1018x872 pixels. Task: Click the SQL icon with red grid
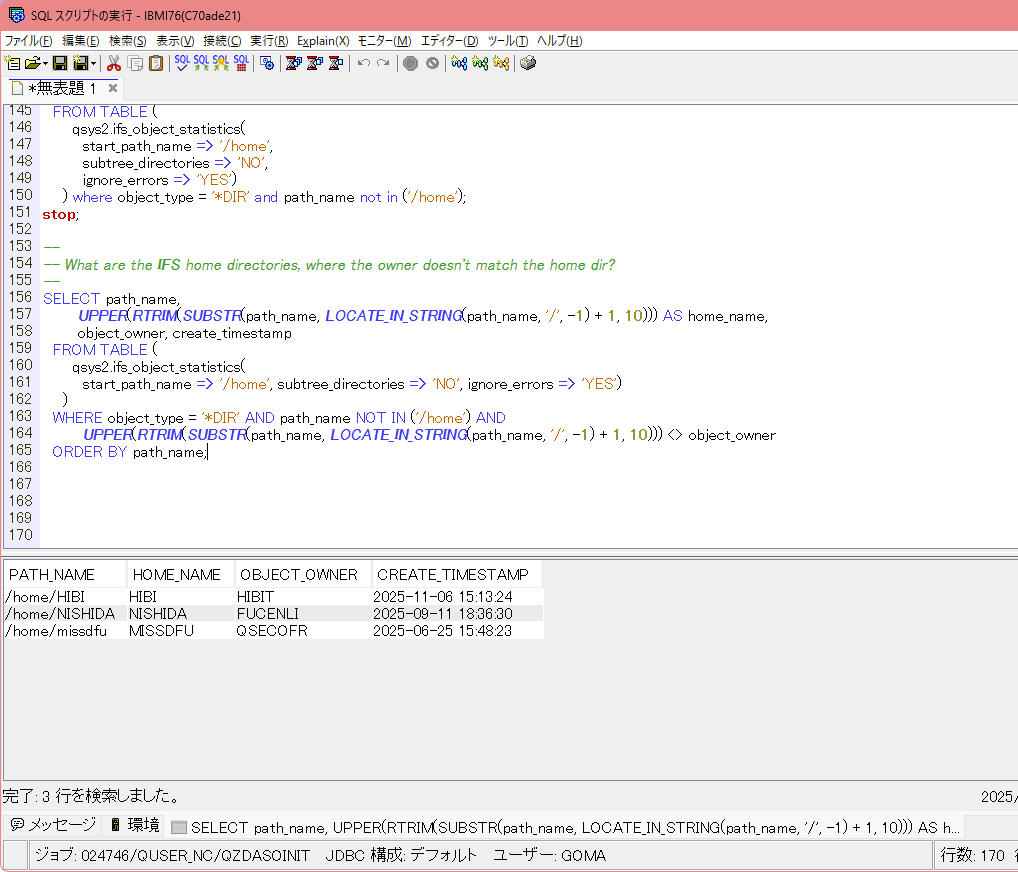click(242, 63)
